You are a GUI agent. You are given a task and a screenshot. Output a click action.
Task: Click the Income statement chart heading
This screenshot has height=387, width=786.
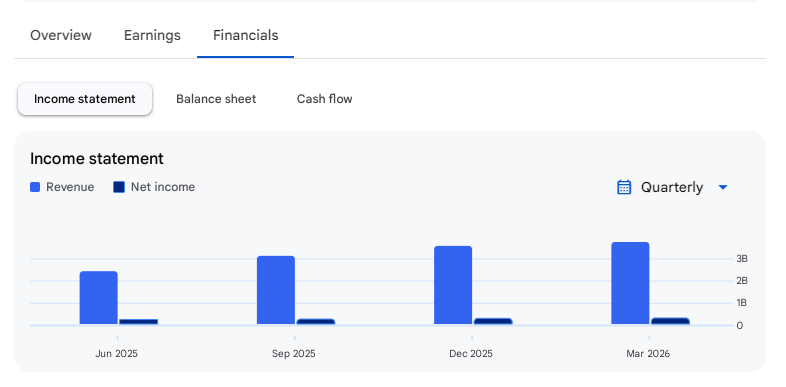[97, 158]
